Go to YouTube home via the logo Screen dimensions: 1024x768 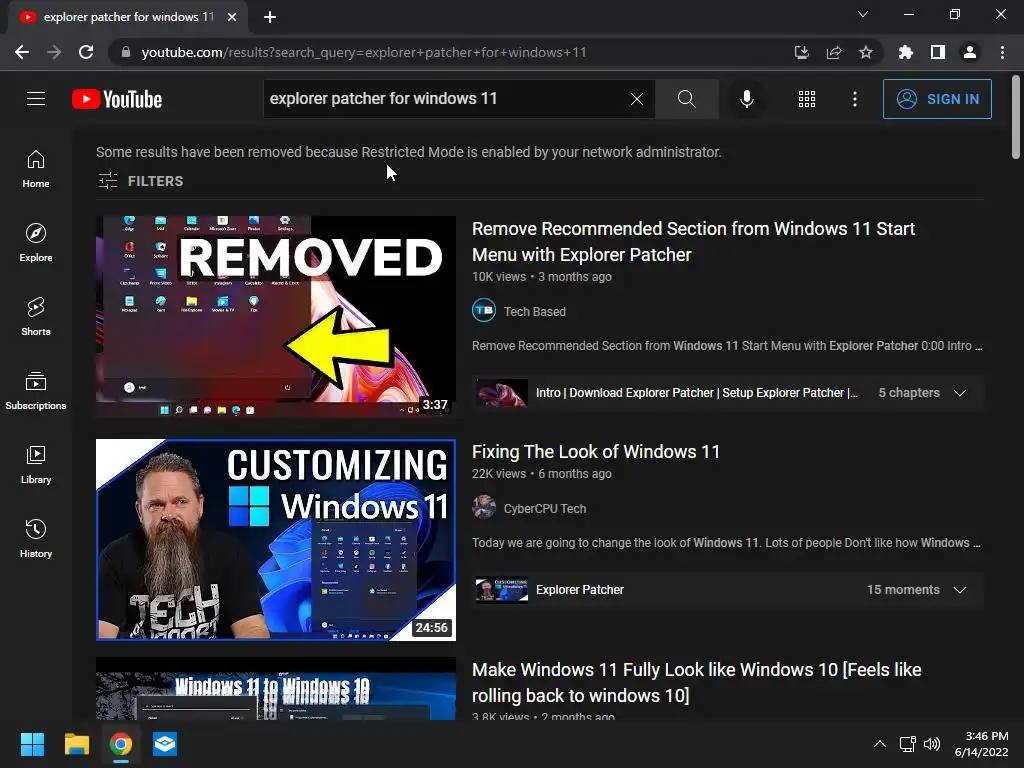[x=117, y=99]
